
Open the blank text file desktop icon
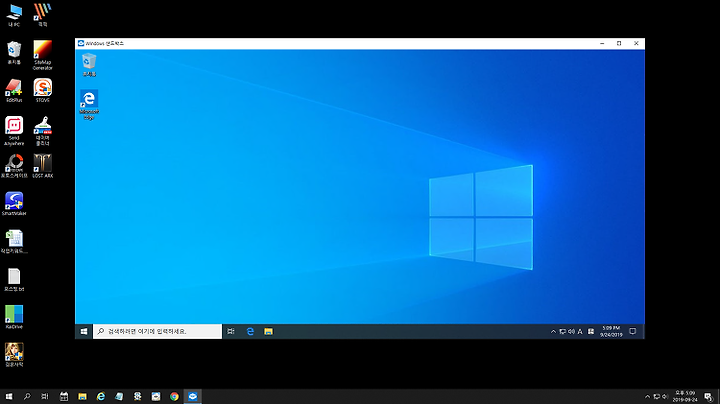point(14,280)
